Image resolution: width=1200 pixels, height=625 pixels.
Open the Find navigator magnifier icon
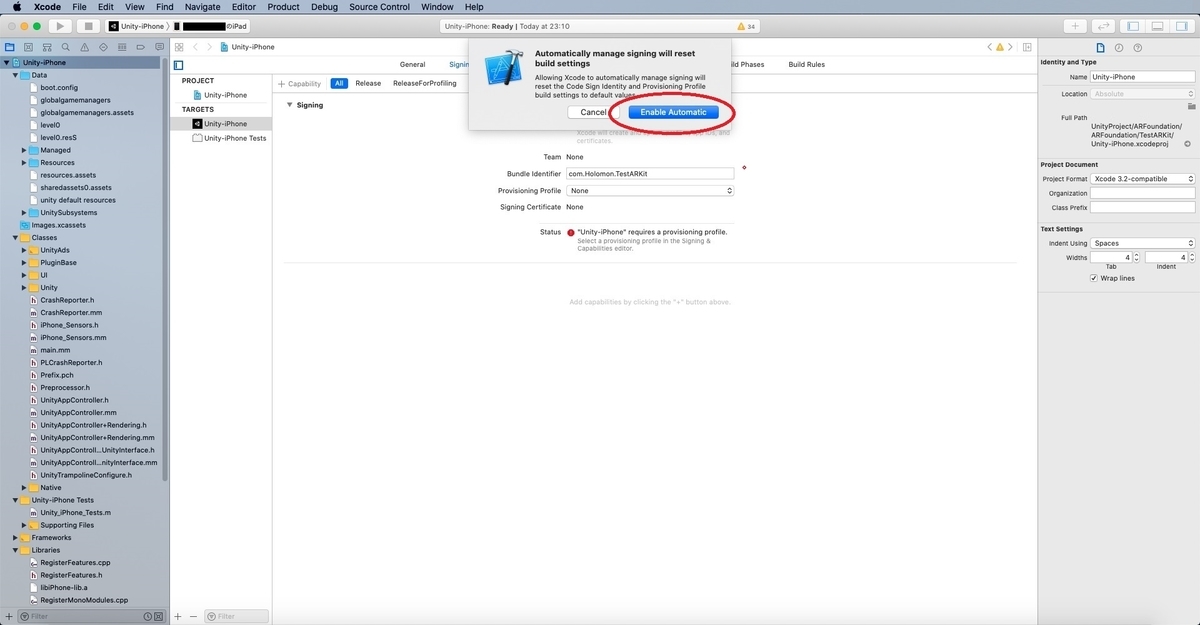[66, 47]
